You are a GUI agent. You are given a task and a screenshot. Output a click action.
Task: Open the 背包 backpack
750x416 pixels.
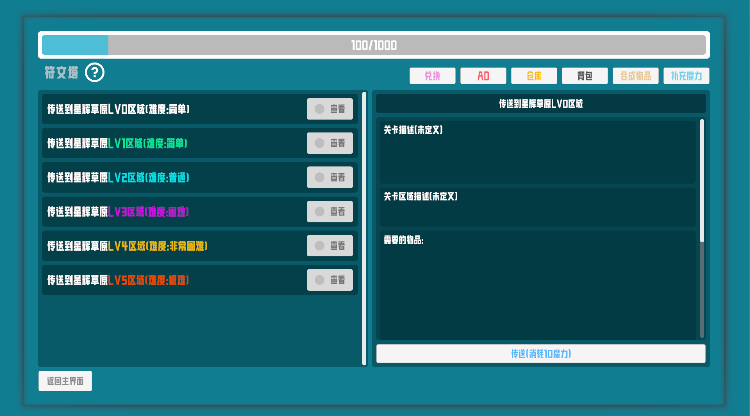coord(584,76)
